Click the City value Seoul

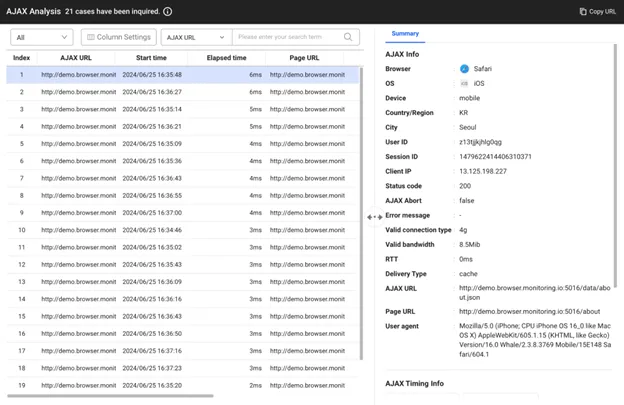click(x=468, y=128)
